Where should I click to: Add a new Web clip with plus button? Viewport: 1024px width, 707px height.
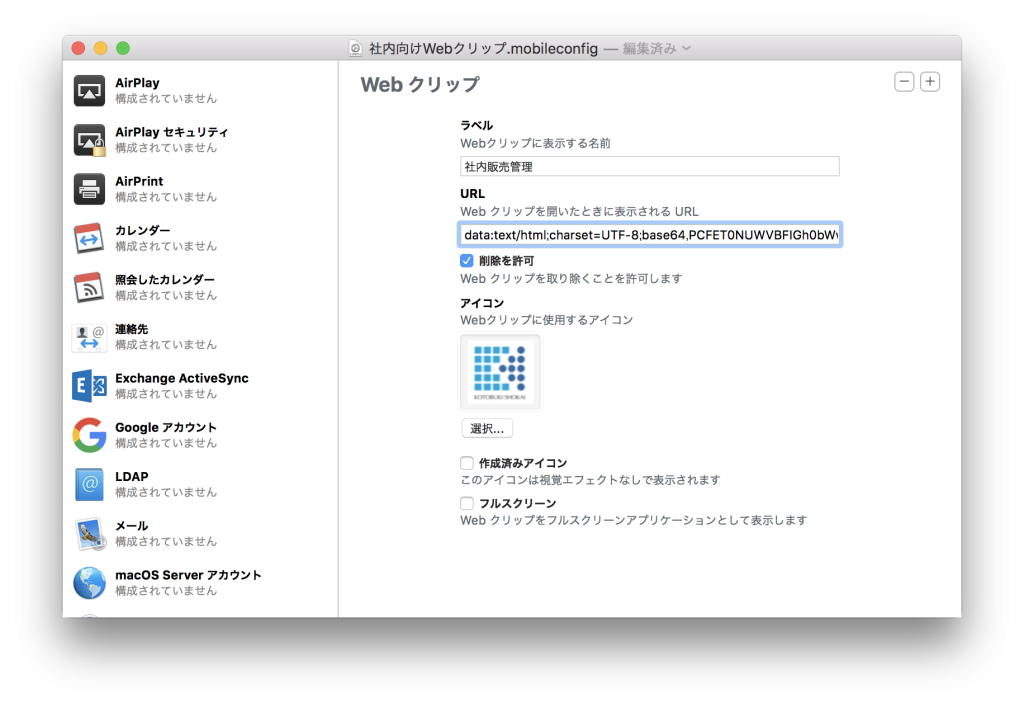[x=930, y=82]
